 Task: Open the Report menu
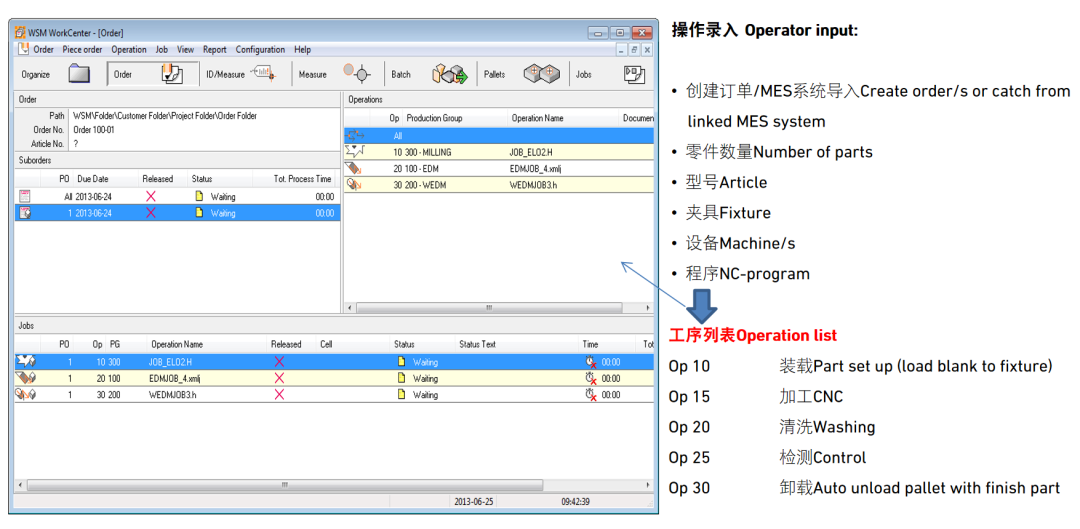[x=215, y=50]
